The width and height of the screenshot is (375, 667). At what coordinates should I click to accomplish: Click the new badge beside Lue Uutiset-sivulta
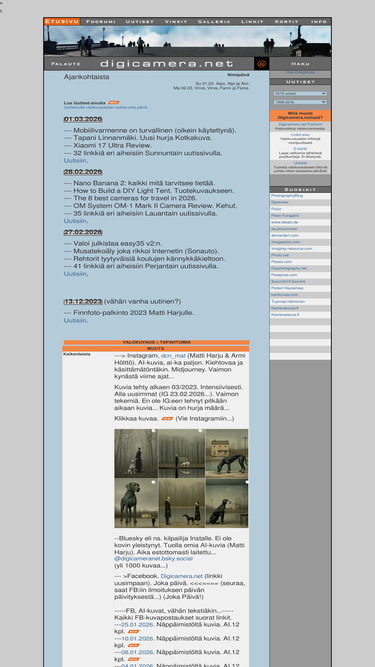(114, 103)
